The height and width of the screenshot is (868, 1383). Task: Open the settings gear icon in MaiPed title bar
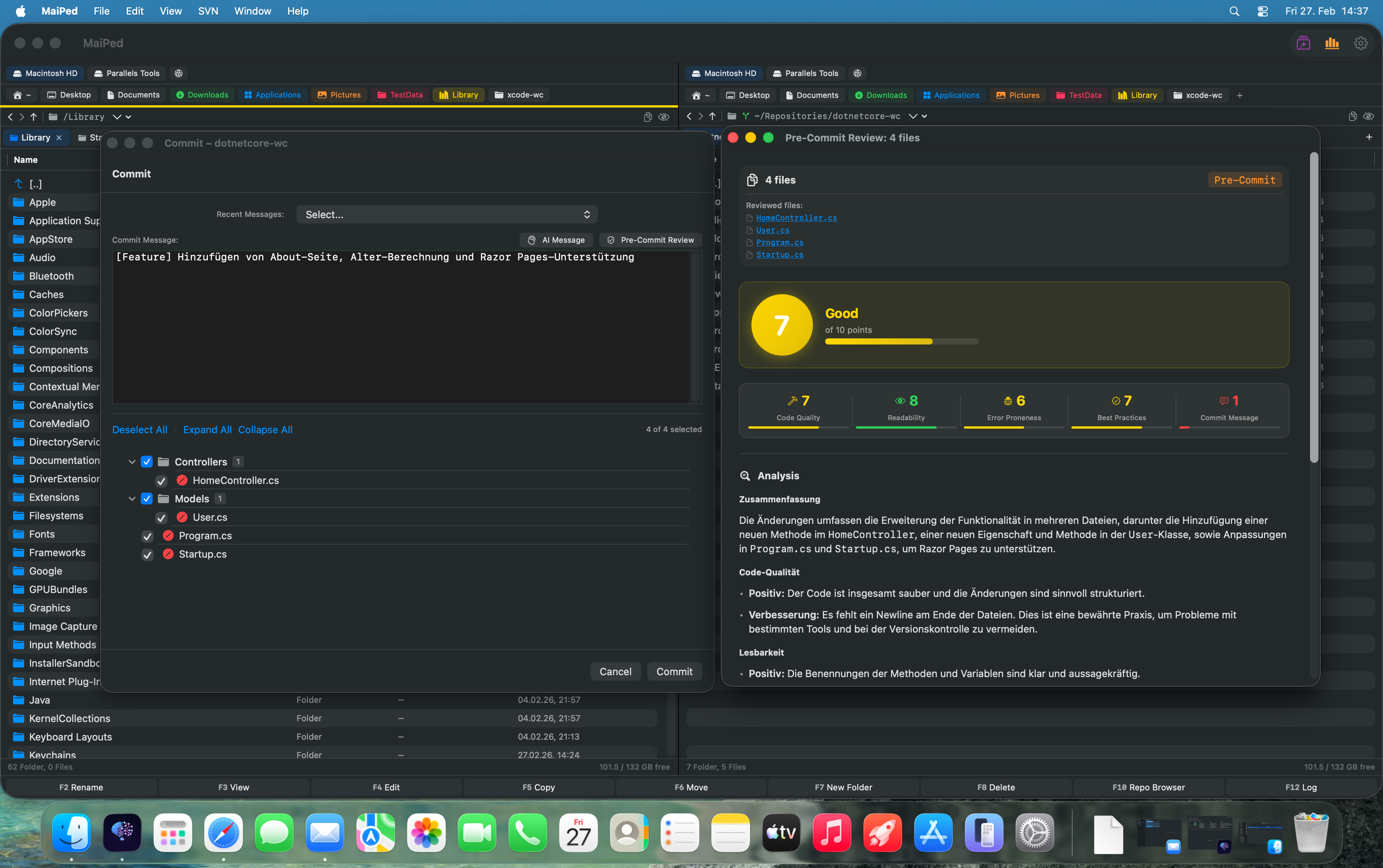coord(1360,43)
